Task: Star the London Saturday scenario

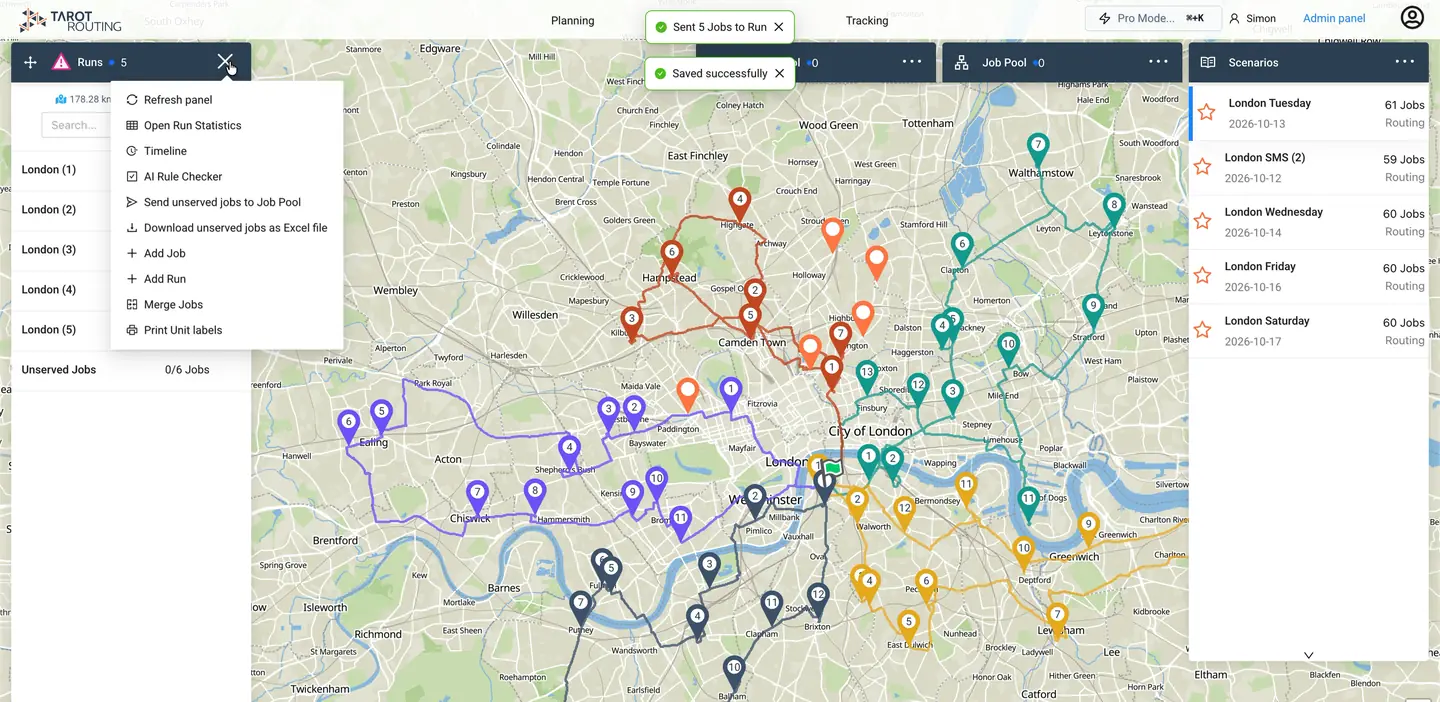Action: tap(1203, 330)
